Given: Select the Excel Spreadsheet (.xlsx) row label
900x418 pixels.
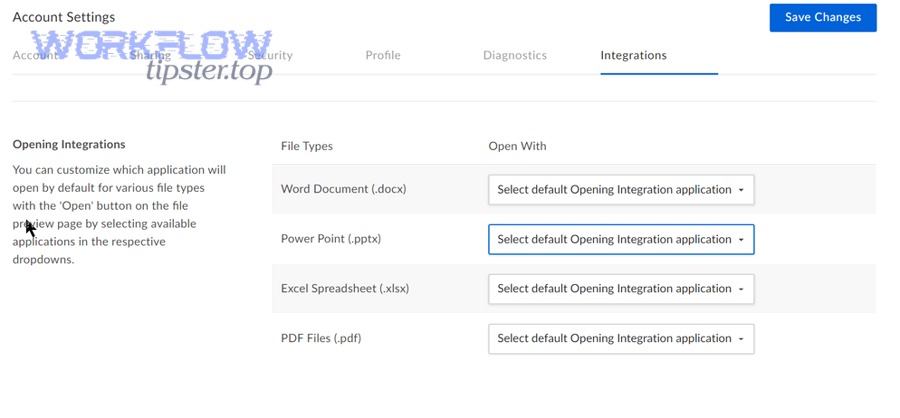Looking at the screenshot, I should (345, 288).
